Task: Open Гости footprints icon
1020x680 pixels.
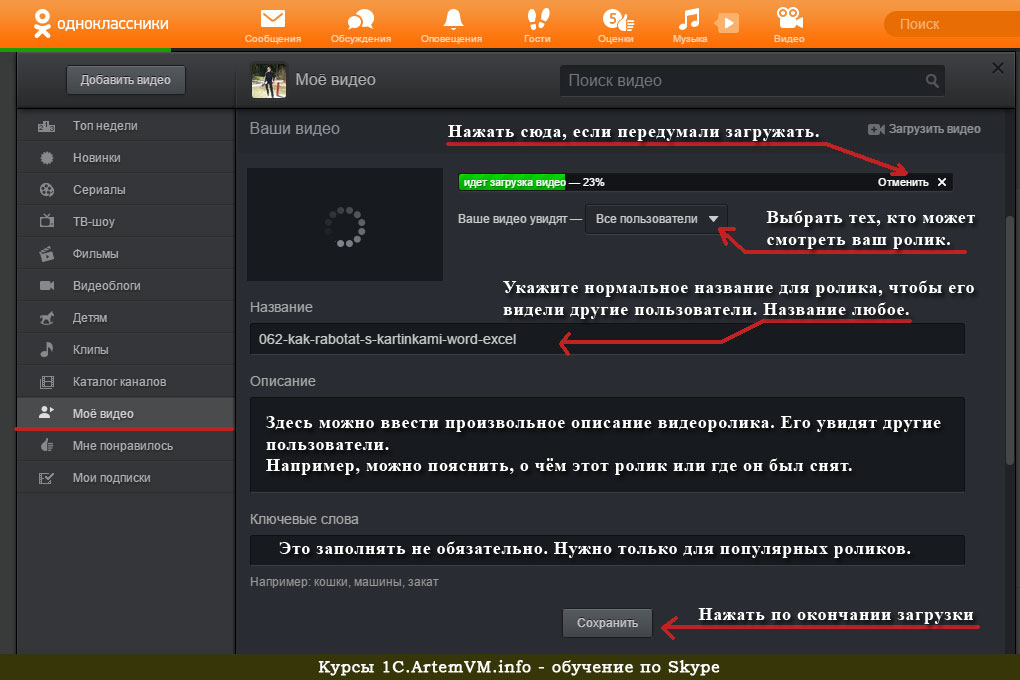Action: [537, 20]
